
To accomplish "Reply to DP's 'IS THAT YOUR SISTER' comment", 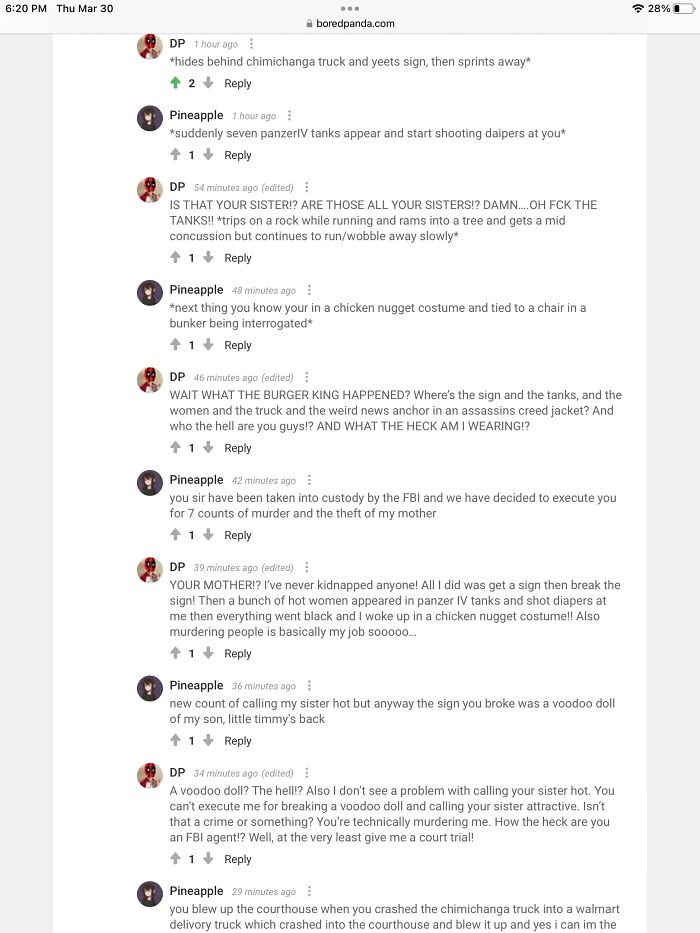I will point(238,258).
